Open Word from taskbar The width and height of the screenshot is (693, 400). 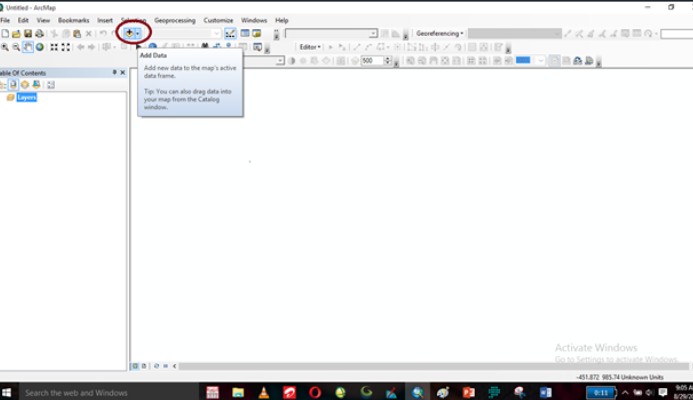pyautogui.click(x=545, y=392)
